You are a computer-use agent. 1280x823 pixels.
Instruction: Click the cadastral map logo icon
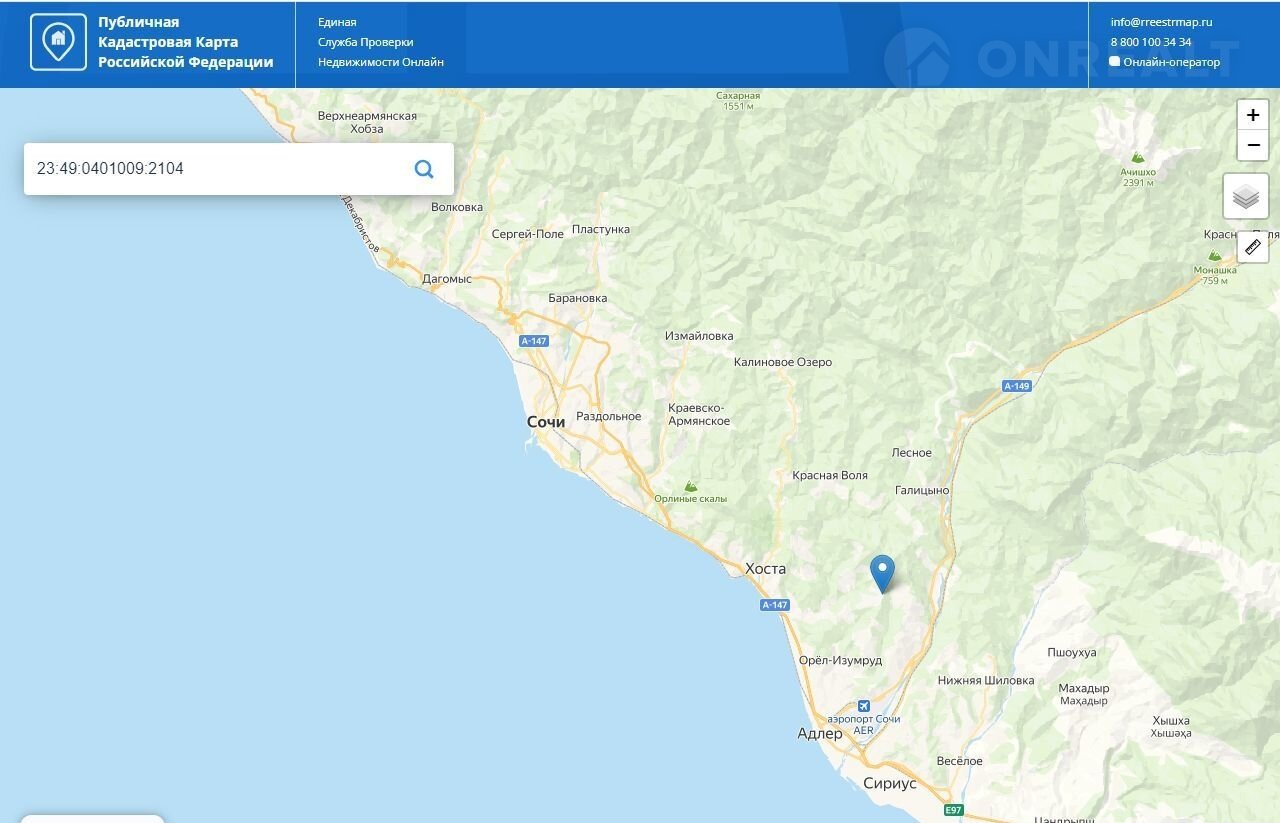[x=58, y=42]
